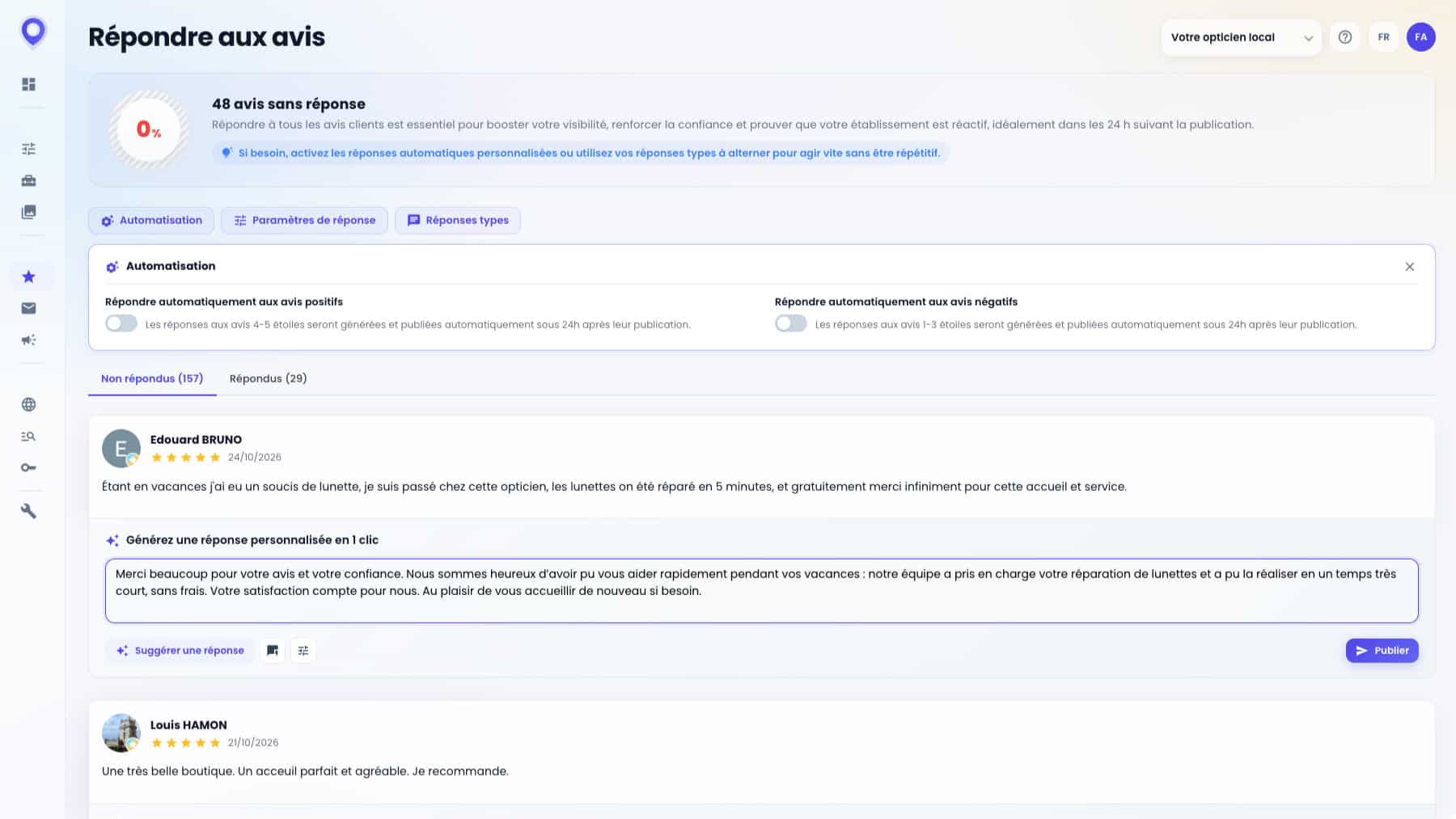Click the heading 48 avis sans réponse

click(289, 103)
